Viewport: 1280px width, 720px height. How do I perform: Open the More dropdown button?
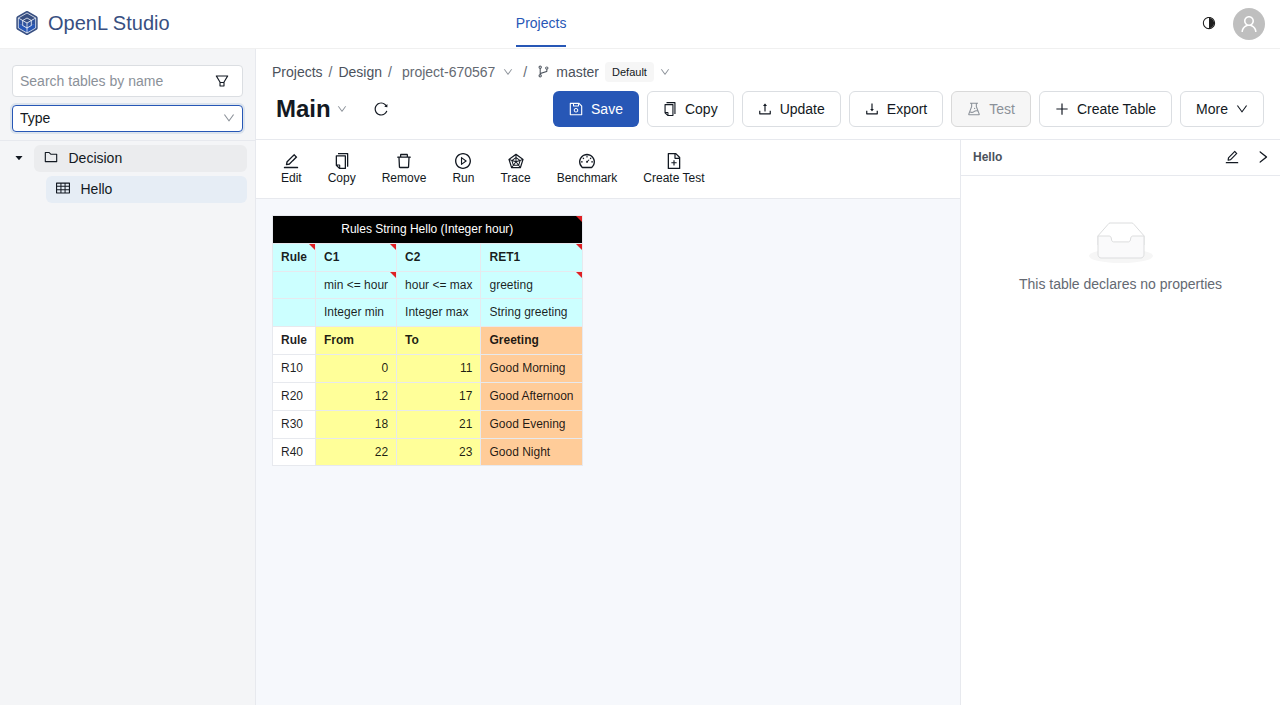[x=1222, y=109]
